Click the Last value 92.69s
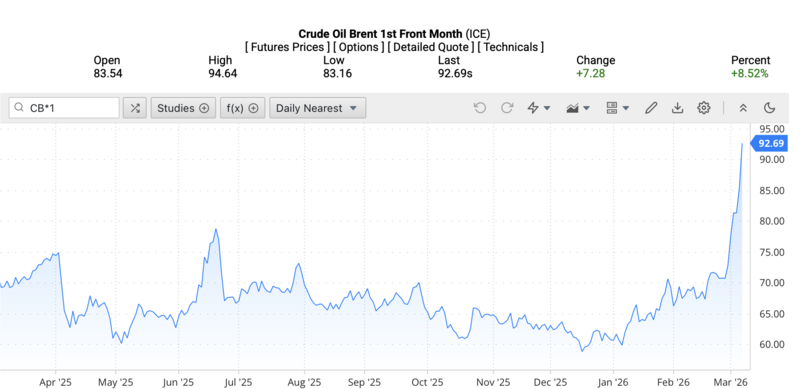The width and height of the screenshot is (800, 389). tap(455, 74)
